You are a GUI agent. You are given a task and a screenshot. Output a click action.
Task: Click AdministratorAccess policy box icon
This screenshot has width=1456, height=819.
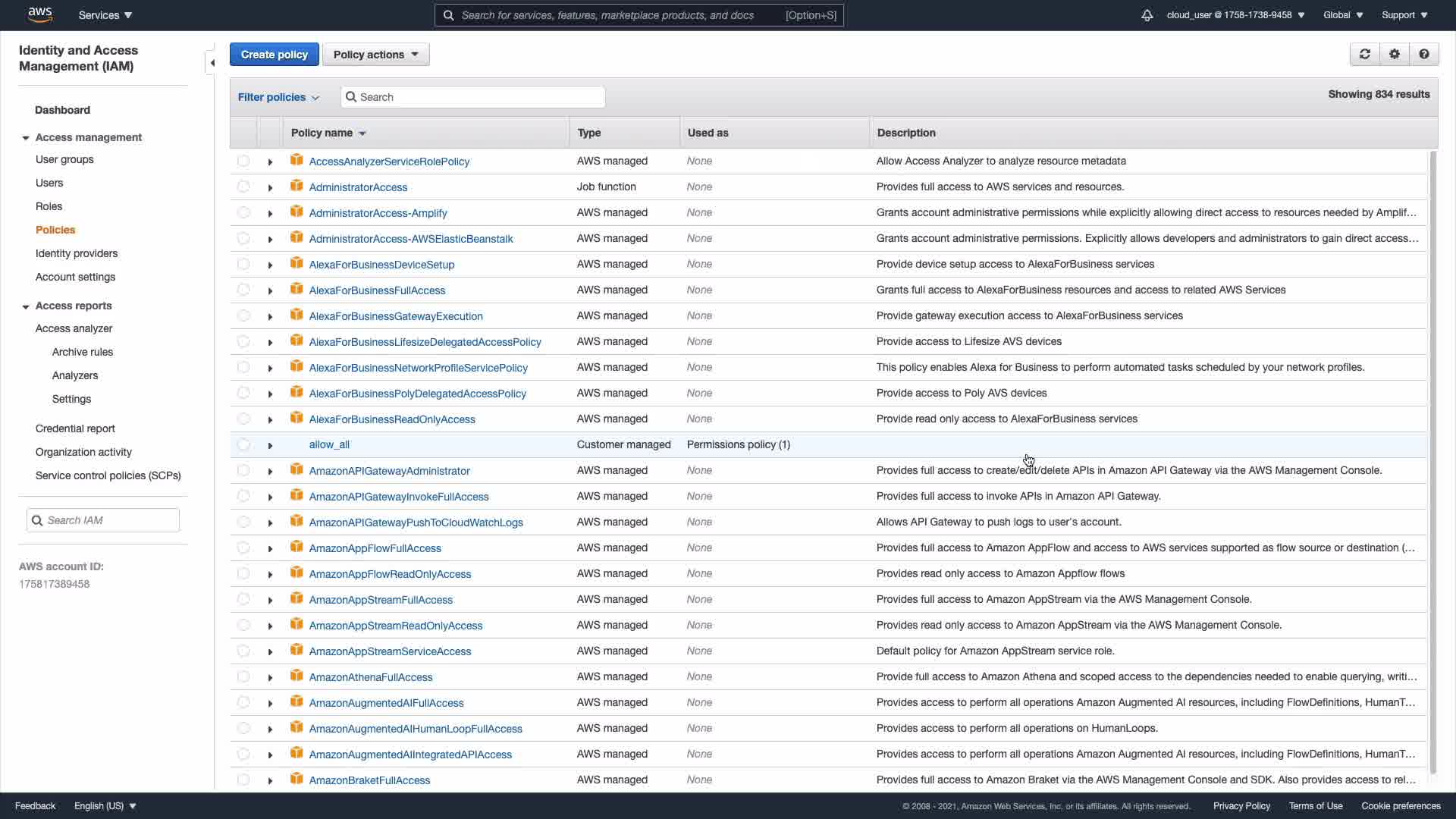pyautogui.click(x=297, y=187)
